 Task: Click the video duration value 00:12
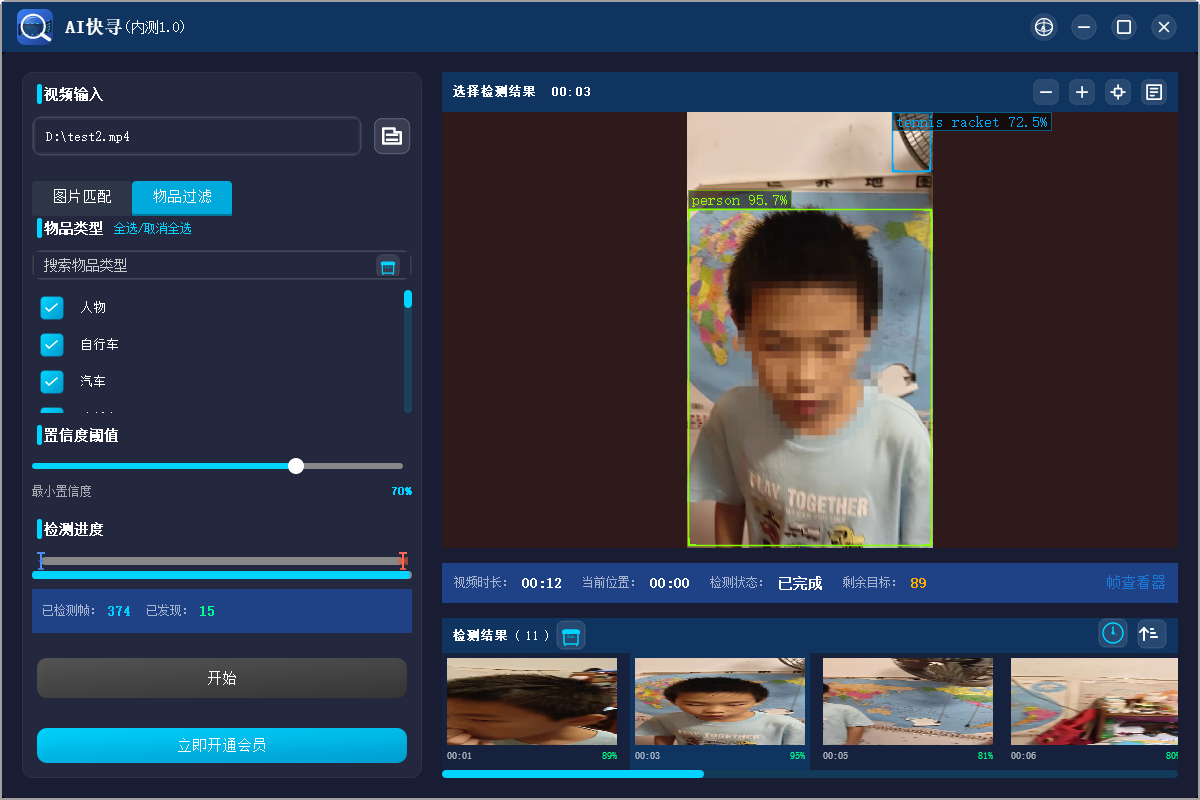click(542, 583)
